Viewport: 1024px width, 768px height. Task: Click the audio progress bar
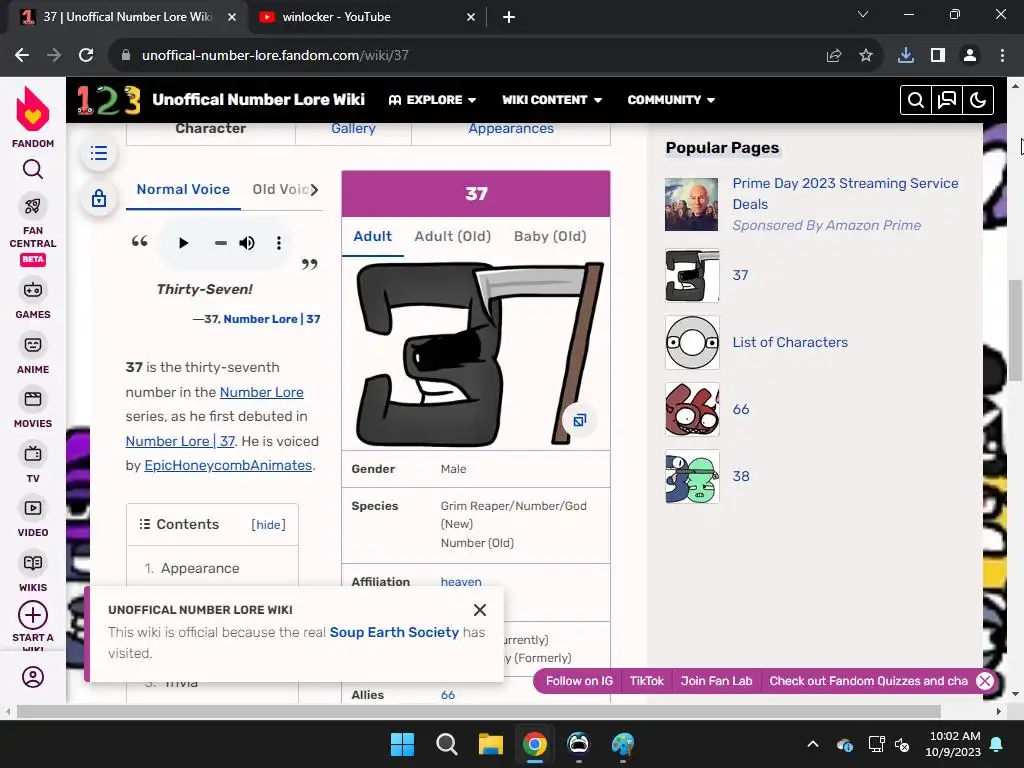[221, 243]
